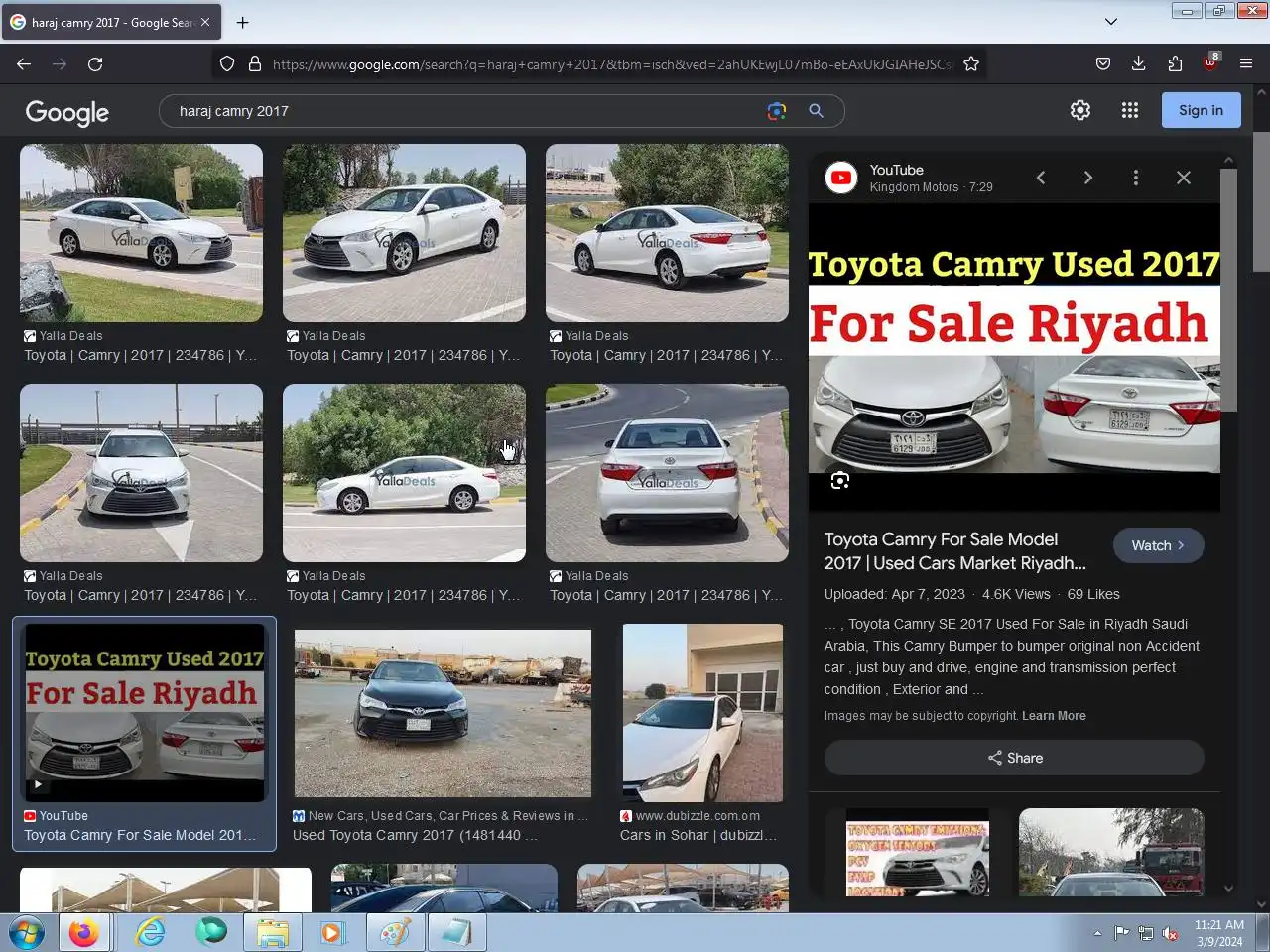Click the Firefox forward arrow button
1270x952 pixels.
(x=60, y=63)
